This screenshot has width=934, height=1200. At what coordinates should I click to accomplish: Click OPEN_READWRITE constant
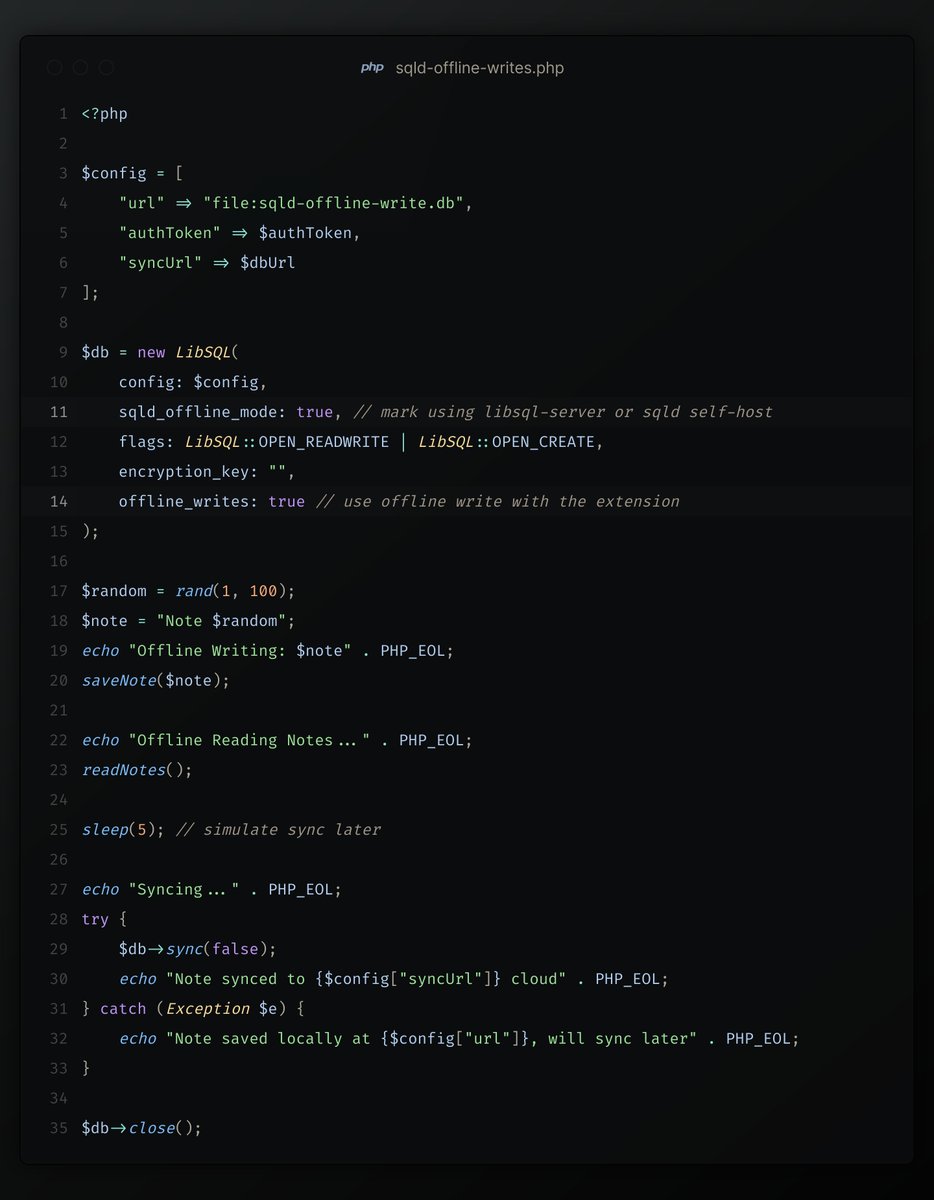(x=323, y=442)
